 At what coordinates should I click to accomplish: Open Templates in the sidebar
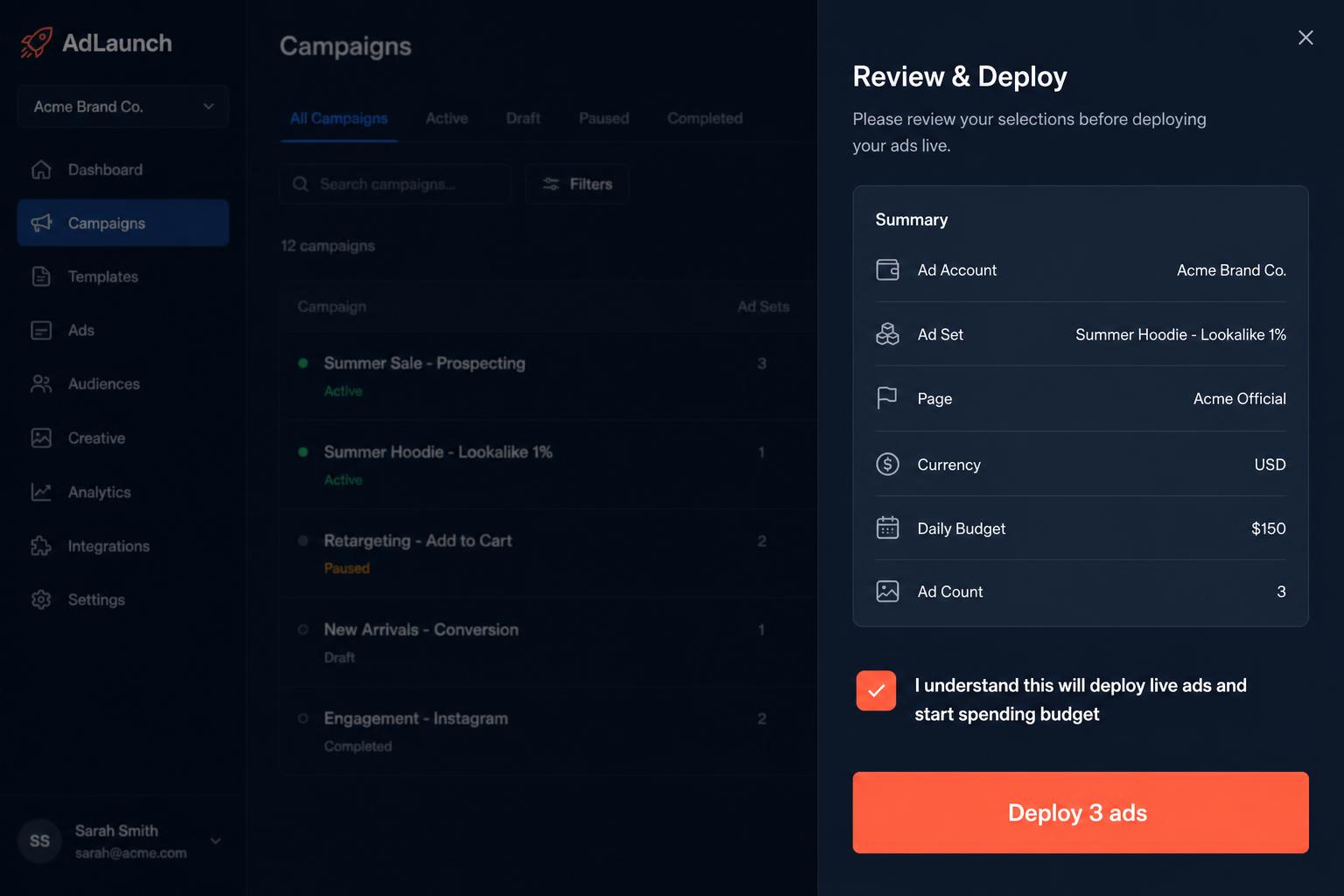click(x=123, y=276)
